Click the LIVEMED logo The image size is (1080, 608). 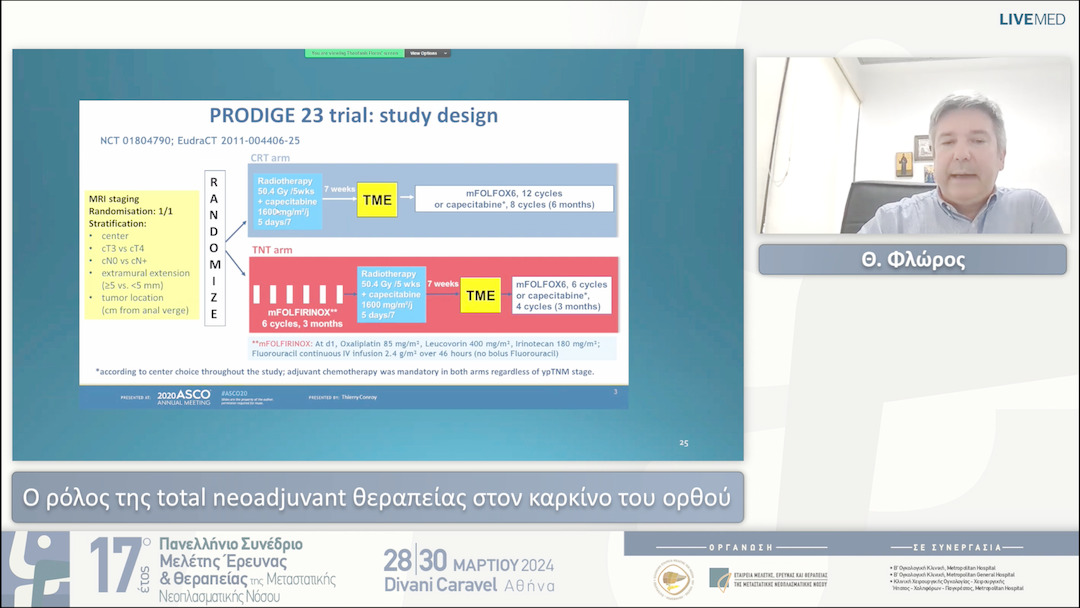1032,19
